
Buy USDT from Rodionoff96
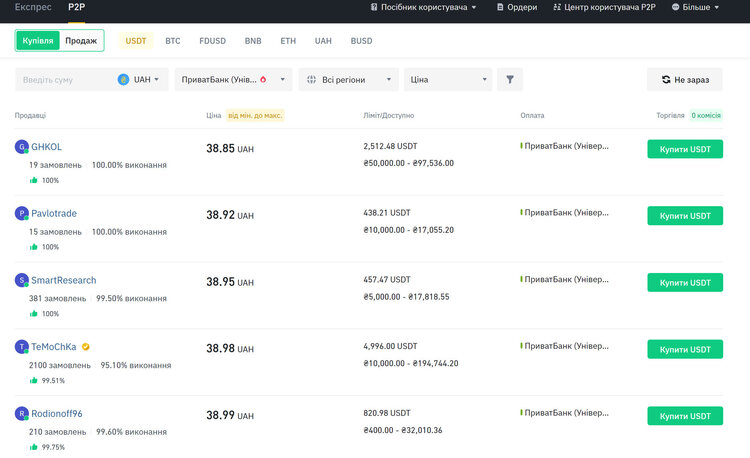click(685, 416)
